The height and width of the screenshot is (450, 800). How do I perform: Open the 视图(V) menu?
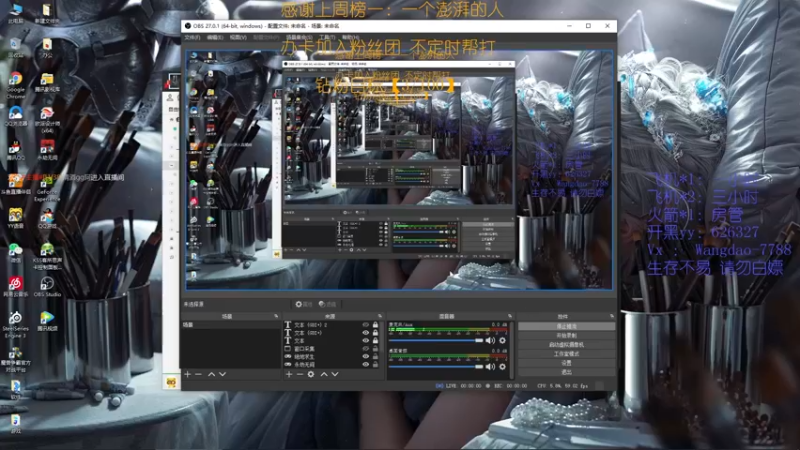(x=238, y=37)
